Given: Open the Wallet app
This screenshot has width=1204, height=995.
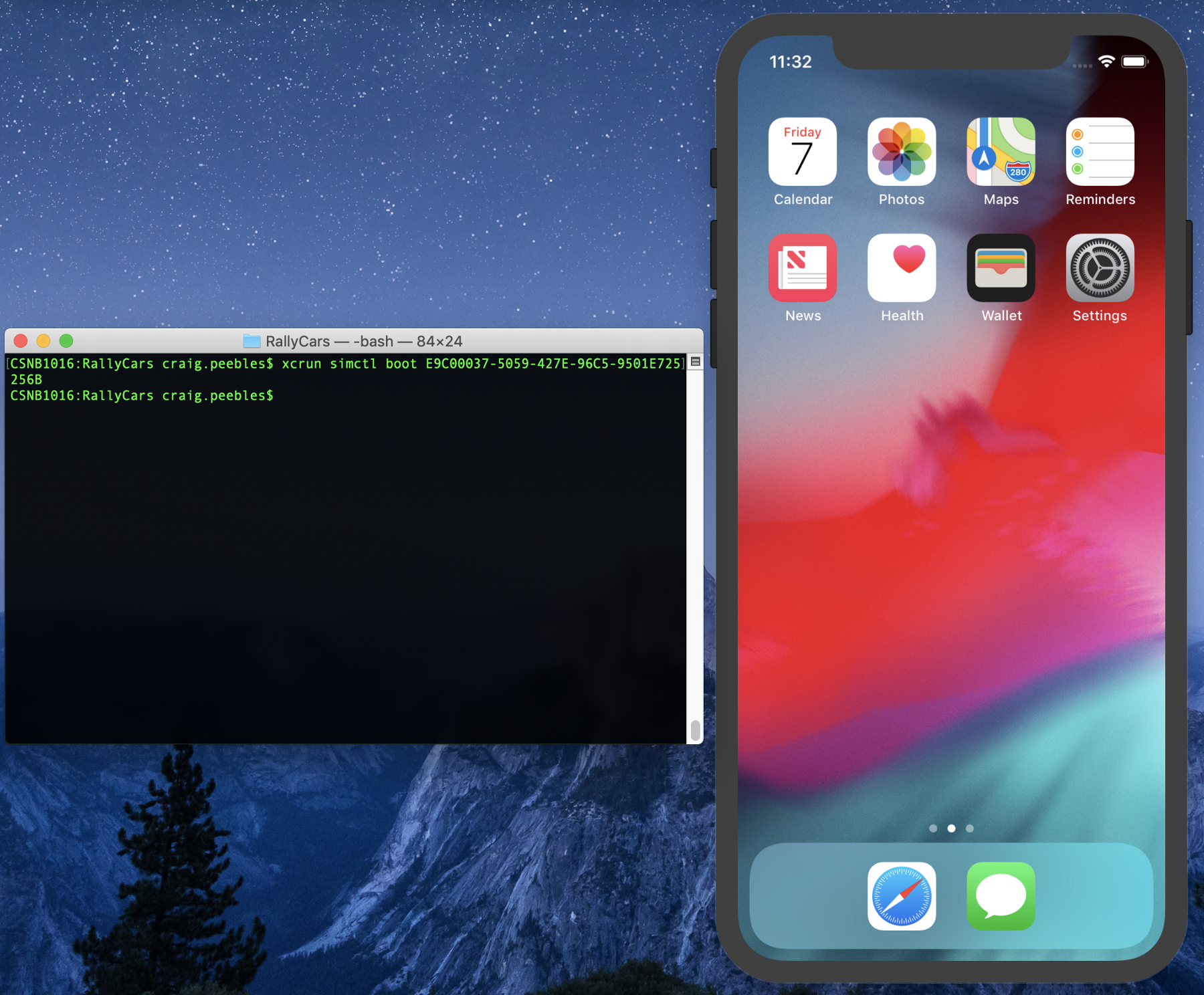Looking at the screenshot, I should 1001,267.
